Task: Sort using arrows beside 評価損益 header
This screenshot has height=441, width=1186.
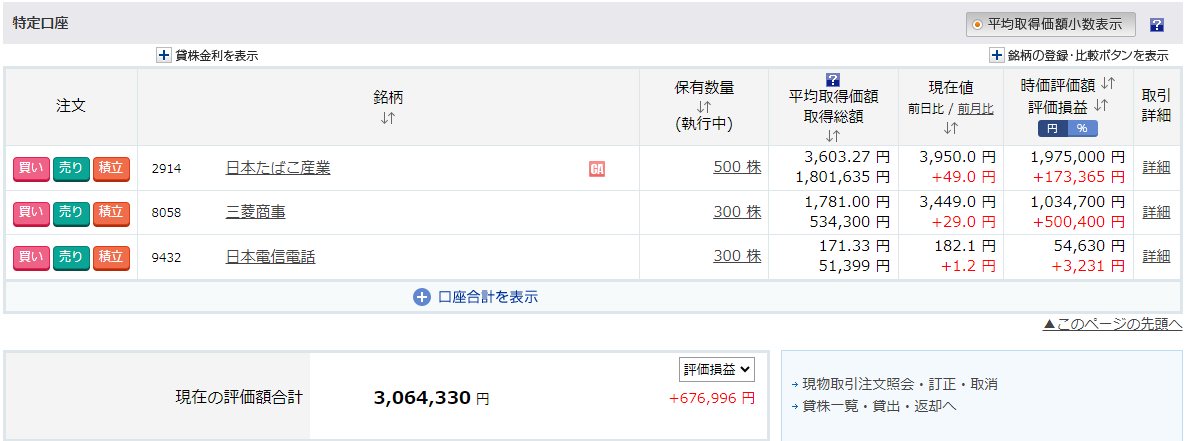Action: 1101,106
